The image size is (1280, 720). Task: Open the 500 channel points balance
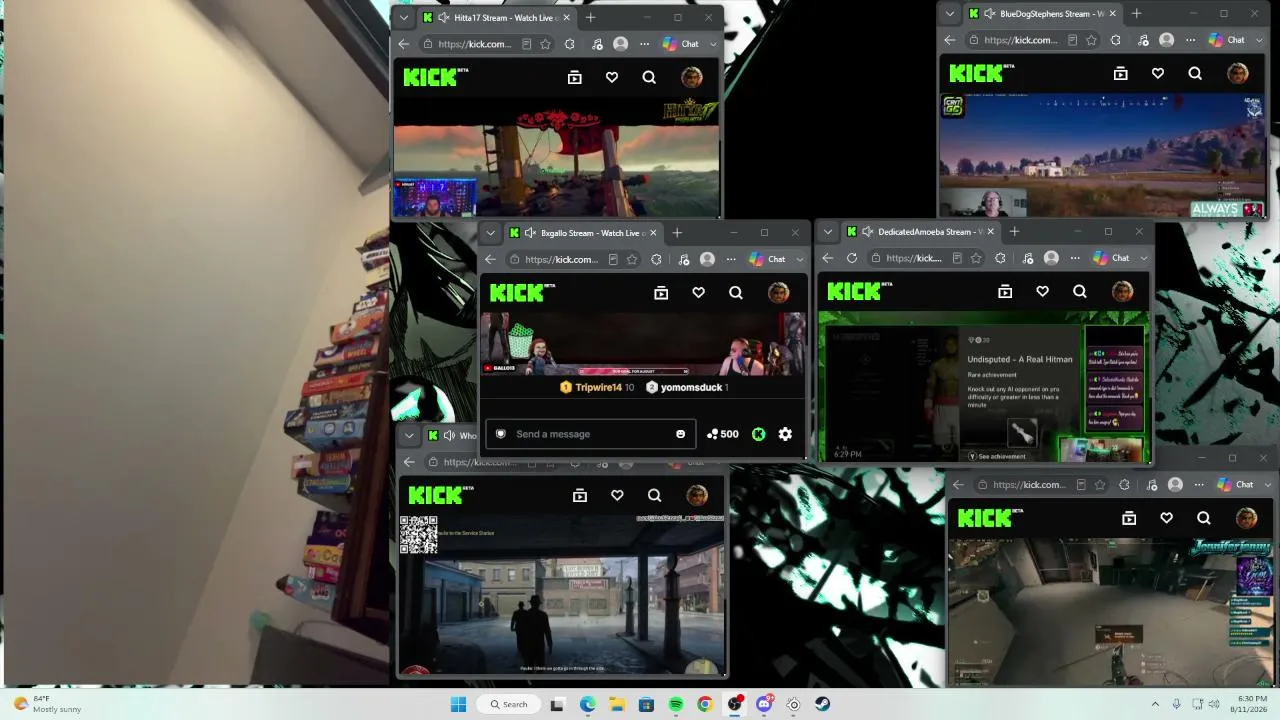(x=722, y=434)
